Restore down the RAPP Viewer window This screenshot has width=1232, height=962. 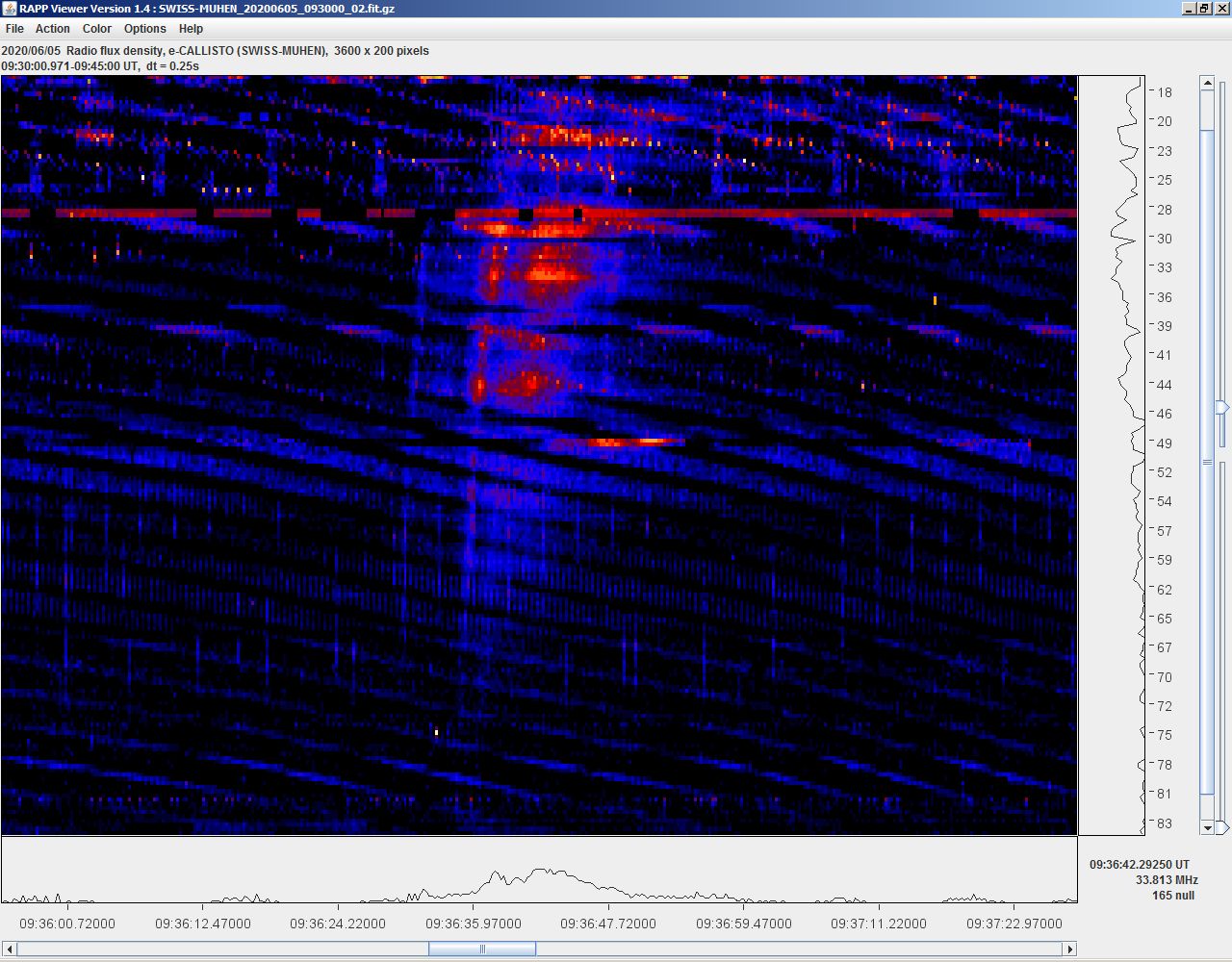pyautogui.click(x=1204, y=9)
